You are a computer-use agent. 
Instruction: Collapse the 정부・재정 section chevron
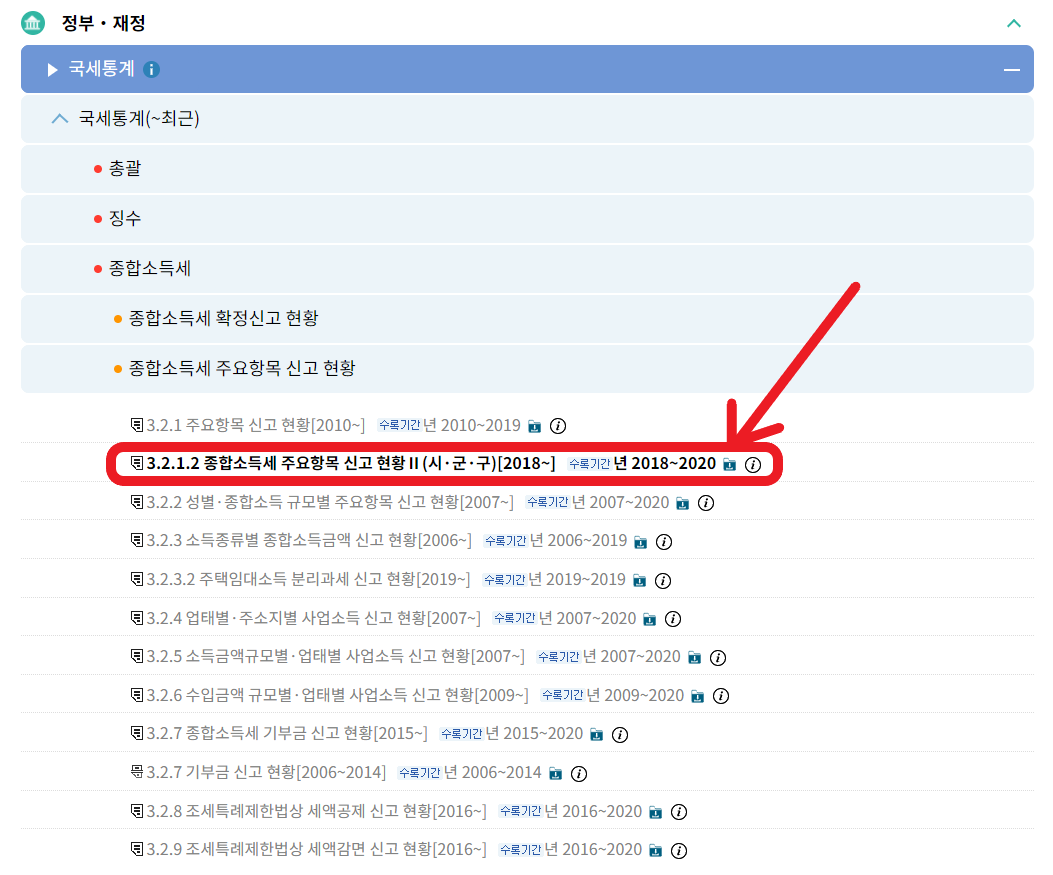pos(1013,24)
